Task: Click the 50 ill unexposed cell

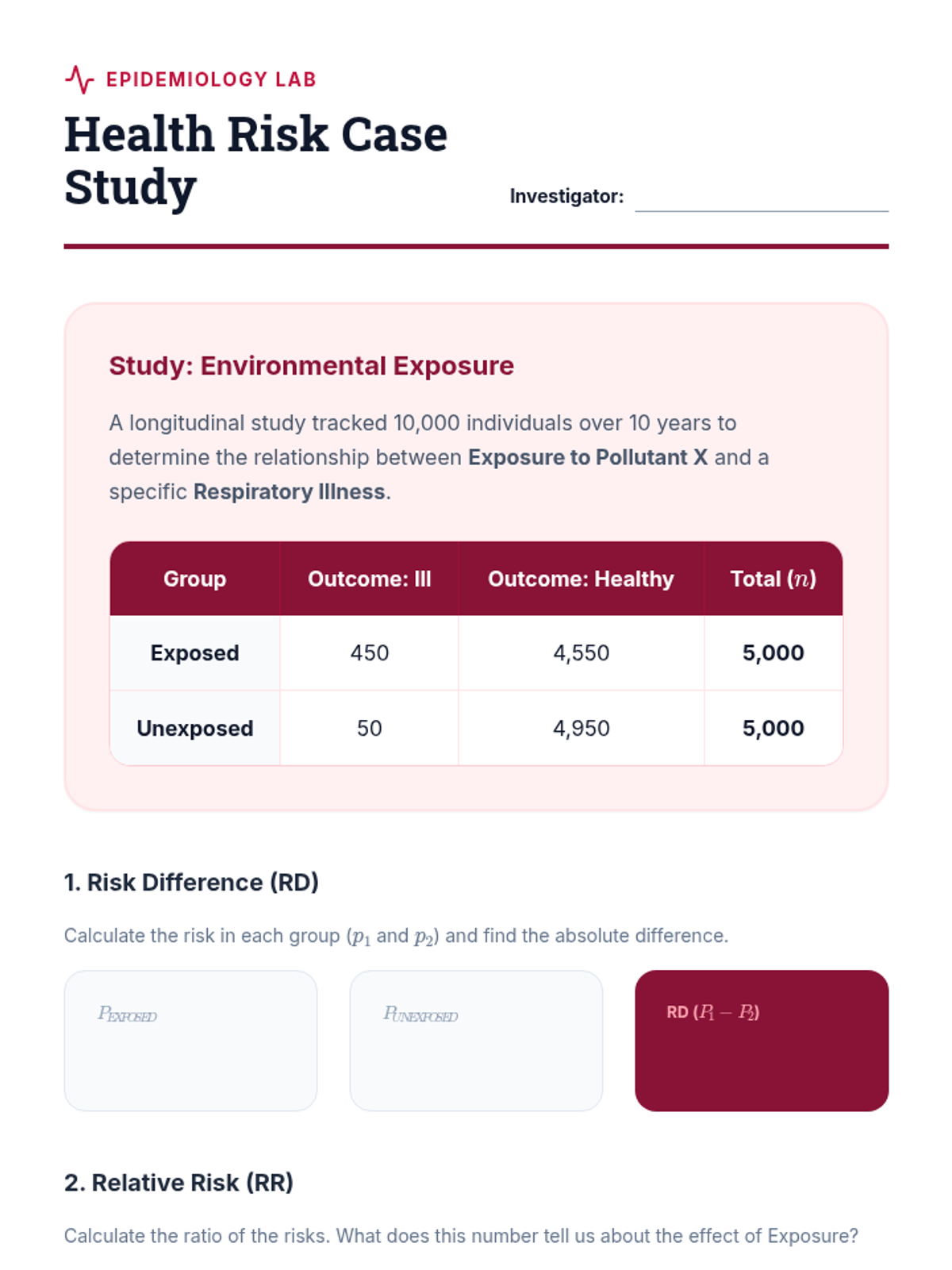Action: [x=369, y=728]
